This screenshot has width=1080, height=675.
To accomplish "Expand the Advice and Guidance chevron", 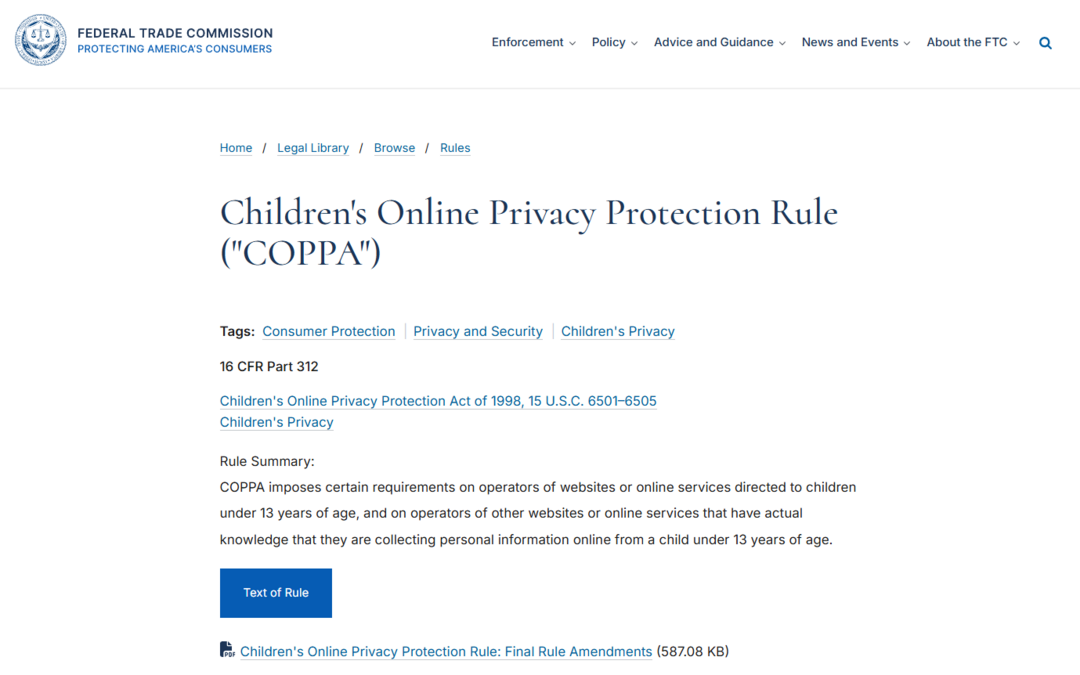I will (x=782, y=43).
